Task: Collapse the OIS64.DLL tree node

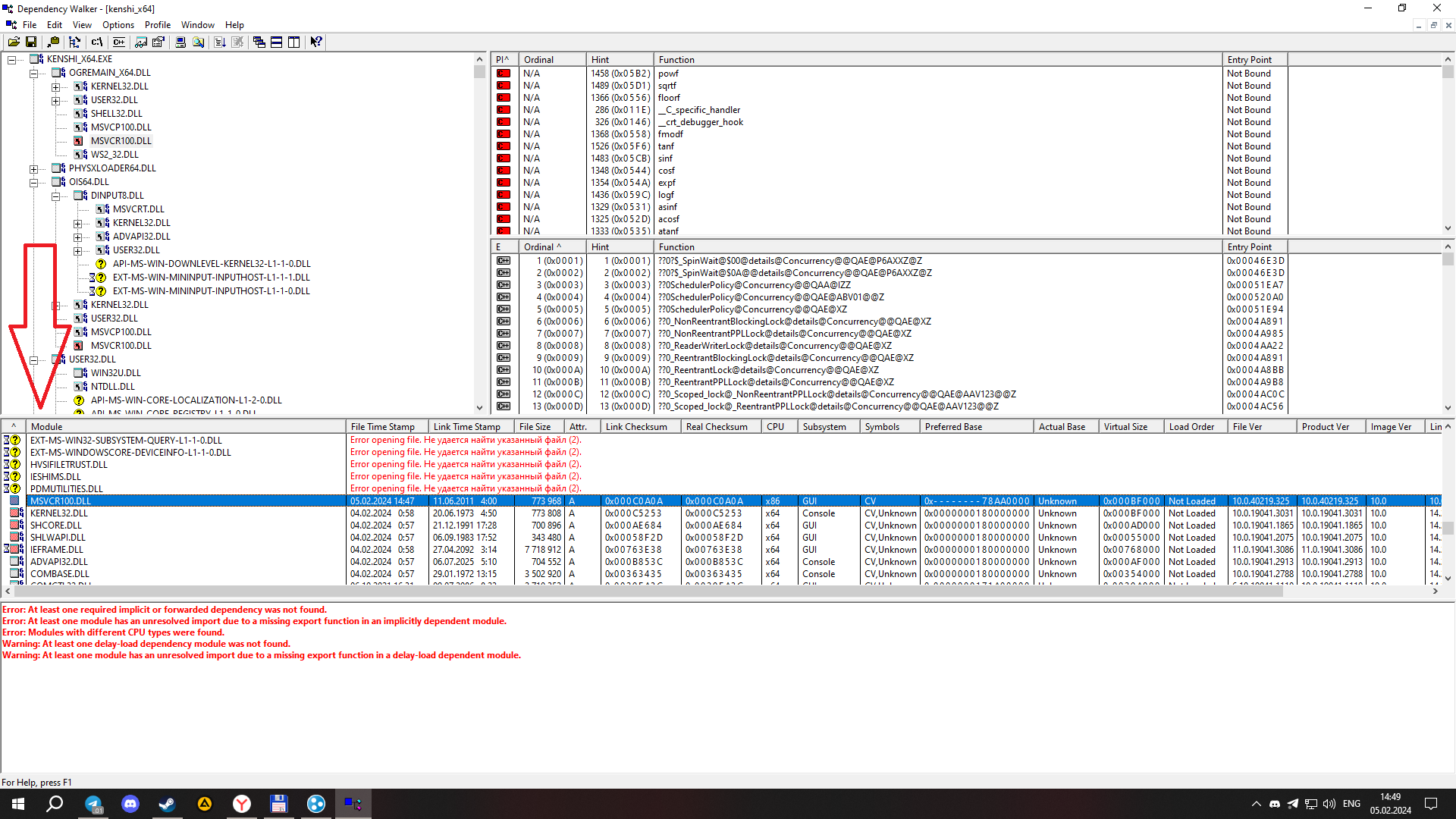Action: click(x=34, y=183)
